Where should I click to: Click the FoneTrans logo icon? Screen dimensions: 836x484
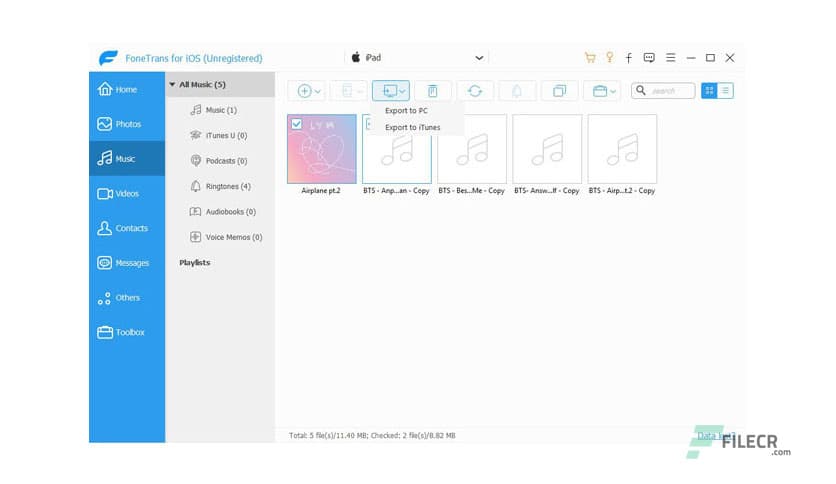point(108,58)
